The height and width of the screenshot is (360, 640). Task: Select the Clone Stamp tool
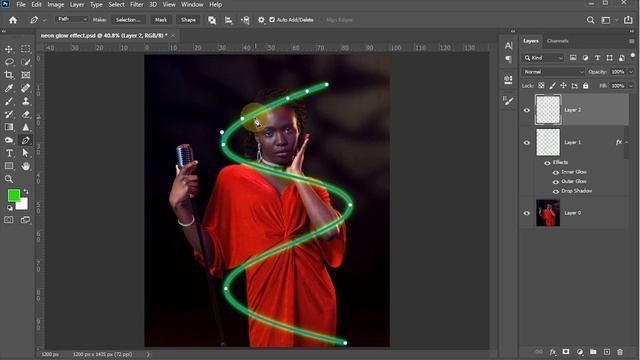(25, 101)
